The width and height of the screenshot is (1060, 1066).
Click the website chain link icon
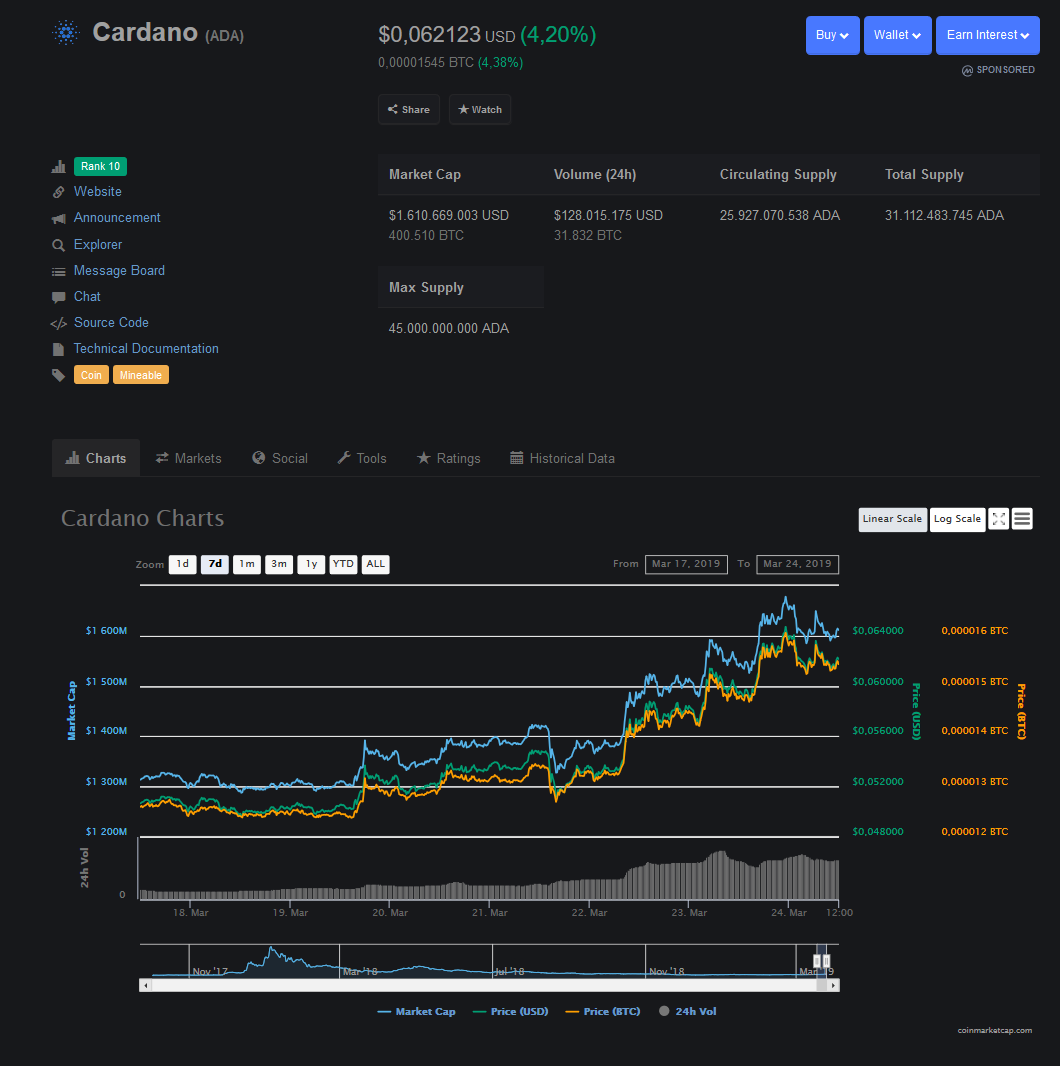58,192
